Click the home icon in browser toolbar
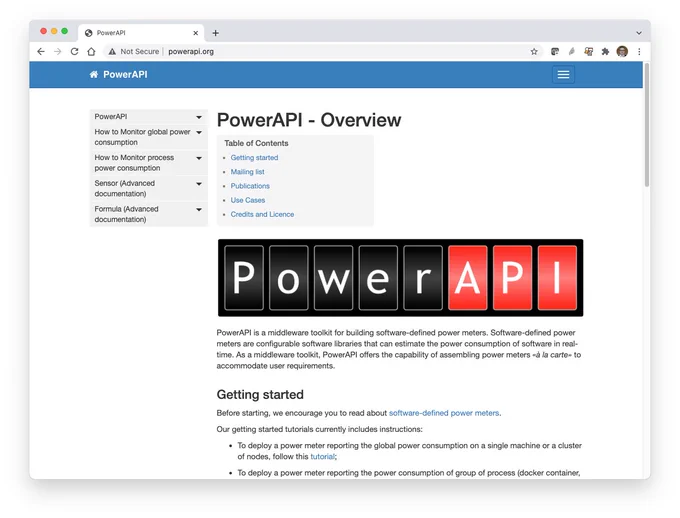680x518 pixels. click(x=91, y=52)
